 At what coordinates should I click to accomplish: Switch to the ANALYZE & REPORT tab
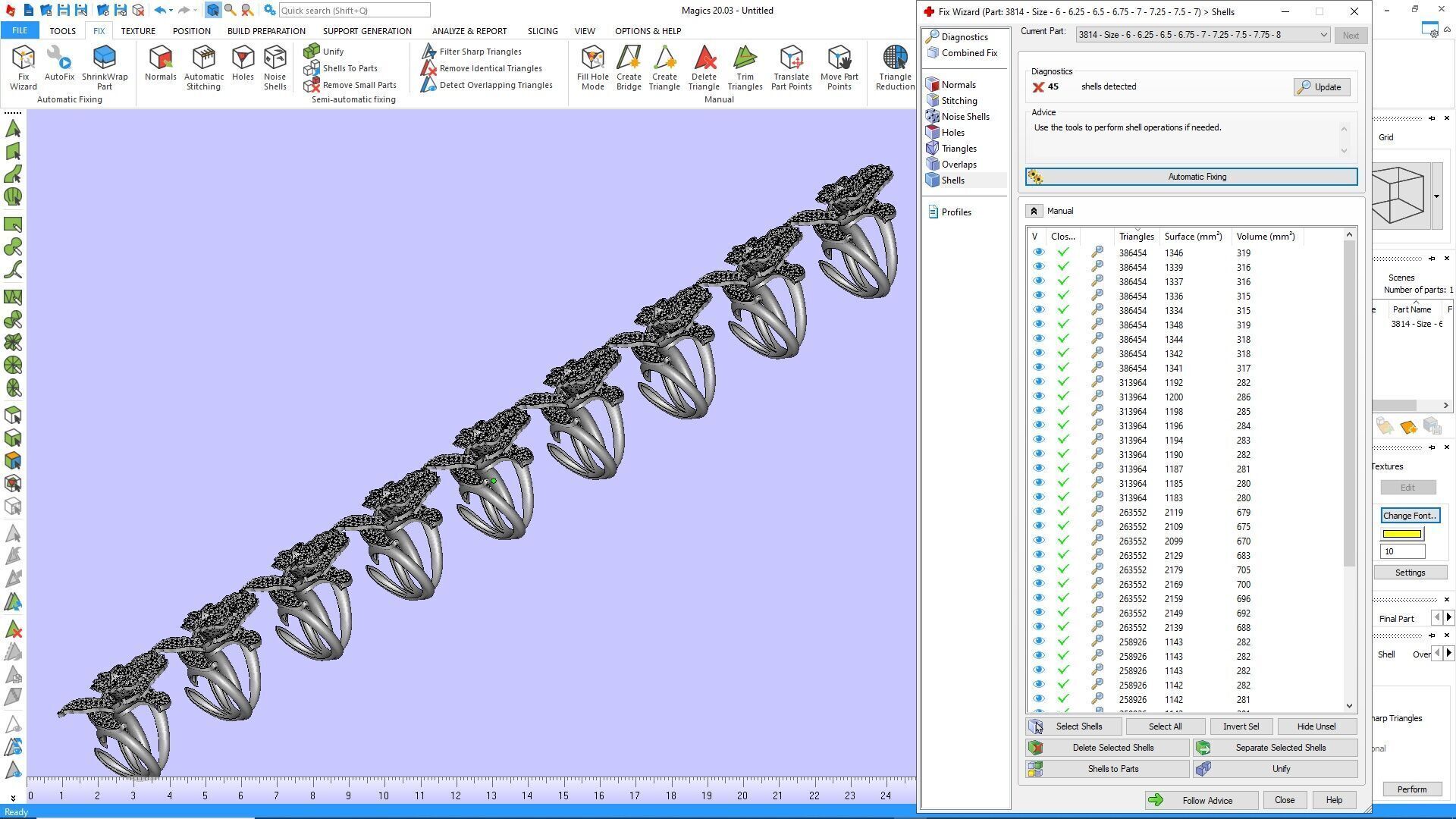[469, 31]
